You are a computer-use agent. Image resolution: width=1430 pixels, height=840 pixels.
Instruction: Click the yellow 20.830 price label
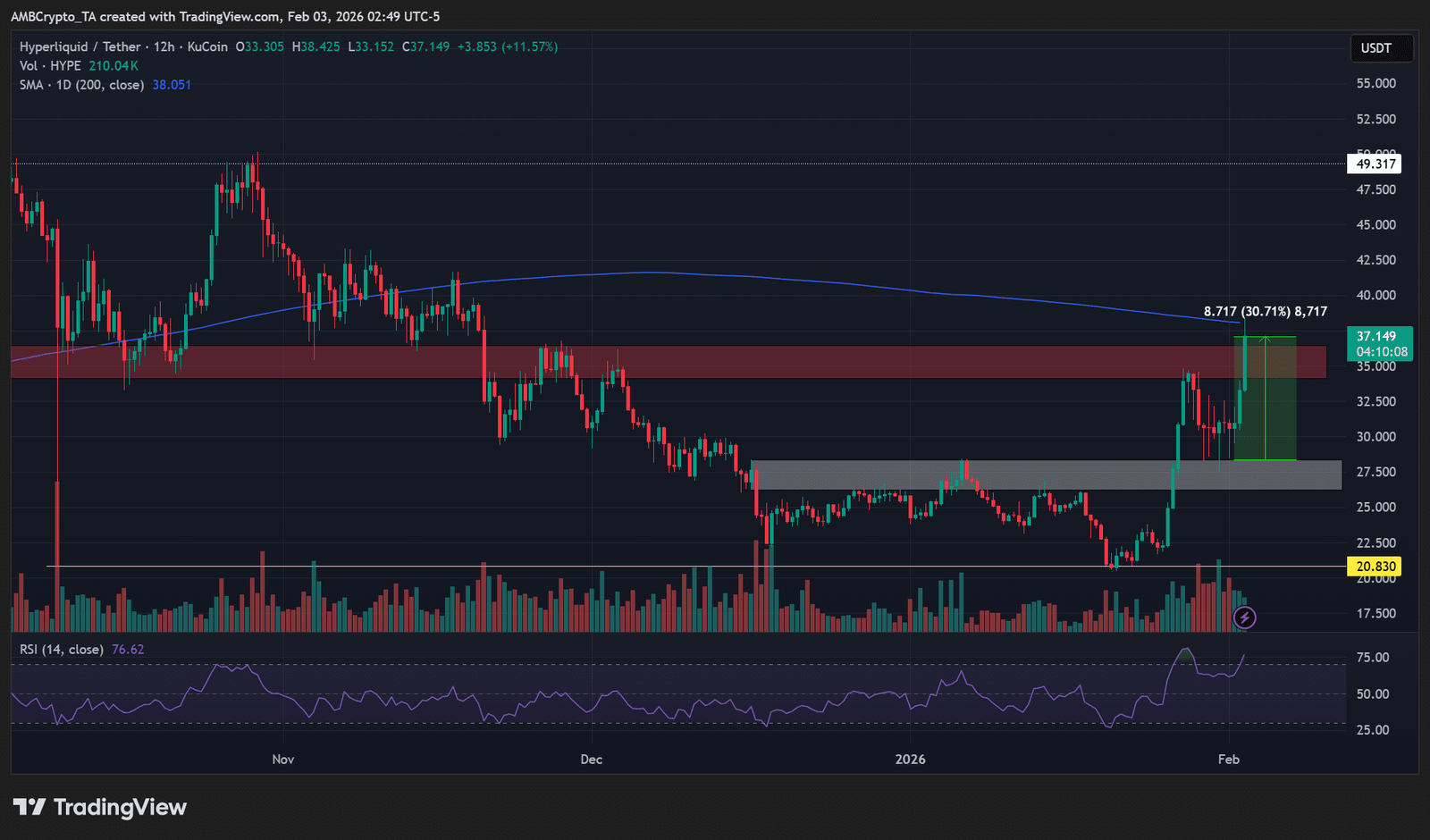[1375, 567]
